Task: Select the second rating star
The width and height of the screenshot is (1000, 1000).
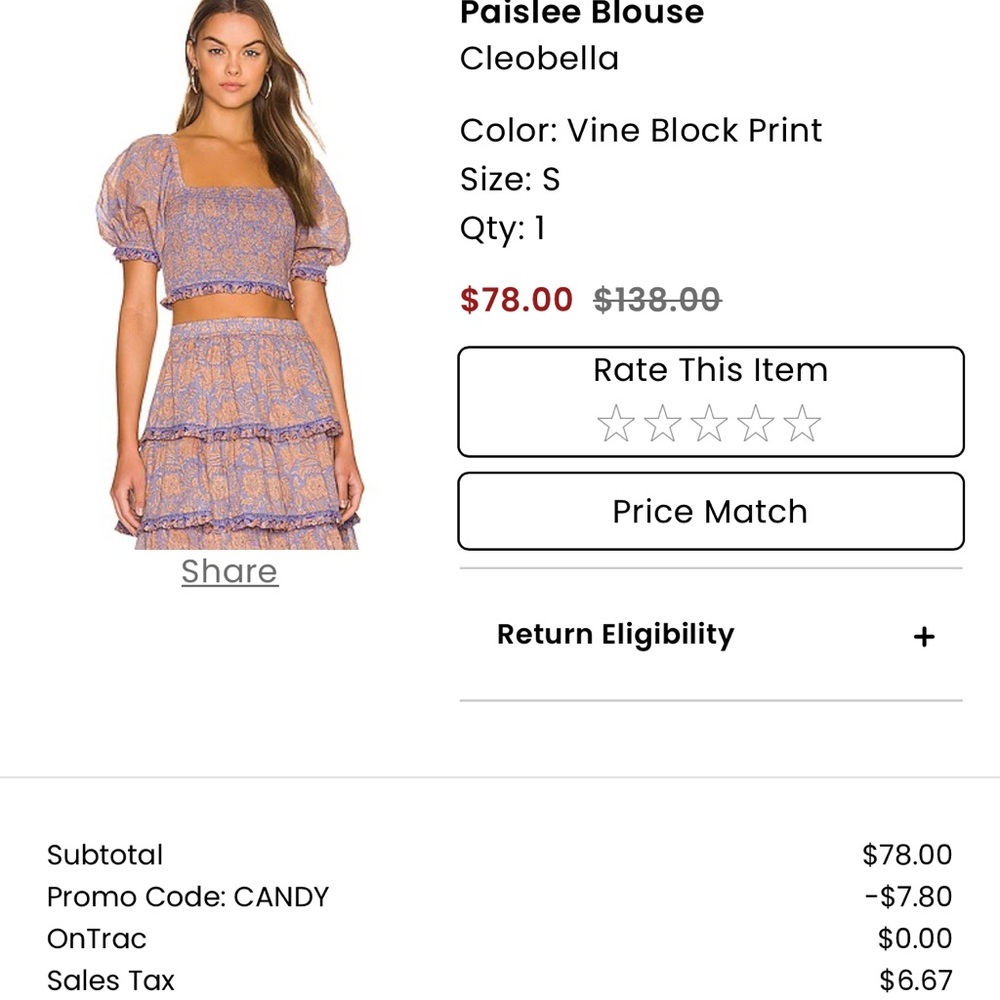Action: click(x=662, y=424)
